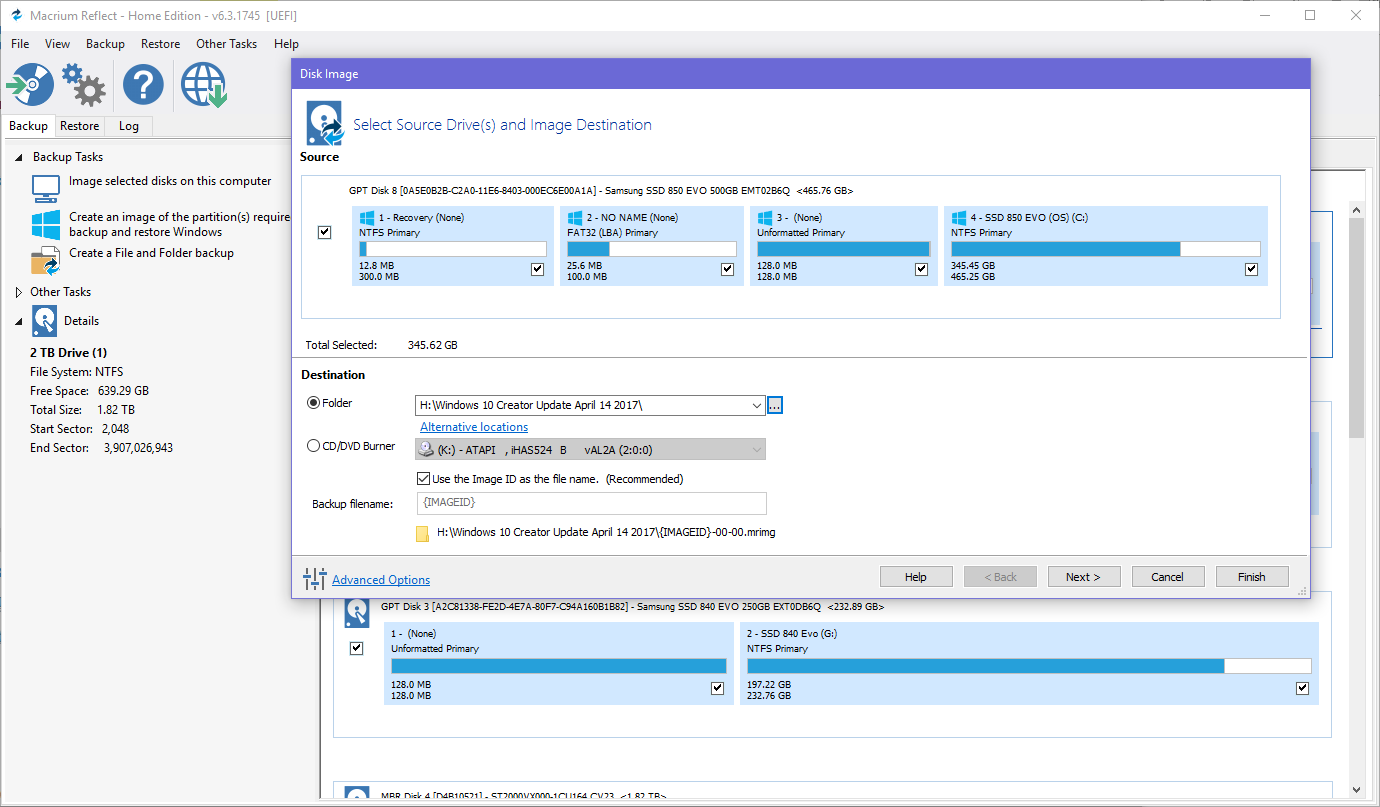Select the Folder destination radio button
The width and height of the screenshot is (1380, 807).
click(313, 403)
